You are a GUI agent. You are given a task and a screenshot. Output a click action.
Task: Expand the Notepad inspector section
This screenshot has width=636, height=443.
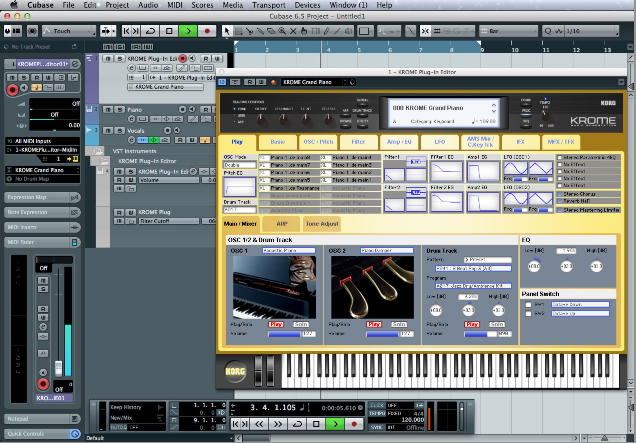tap(42, 419)
